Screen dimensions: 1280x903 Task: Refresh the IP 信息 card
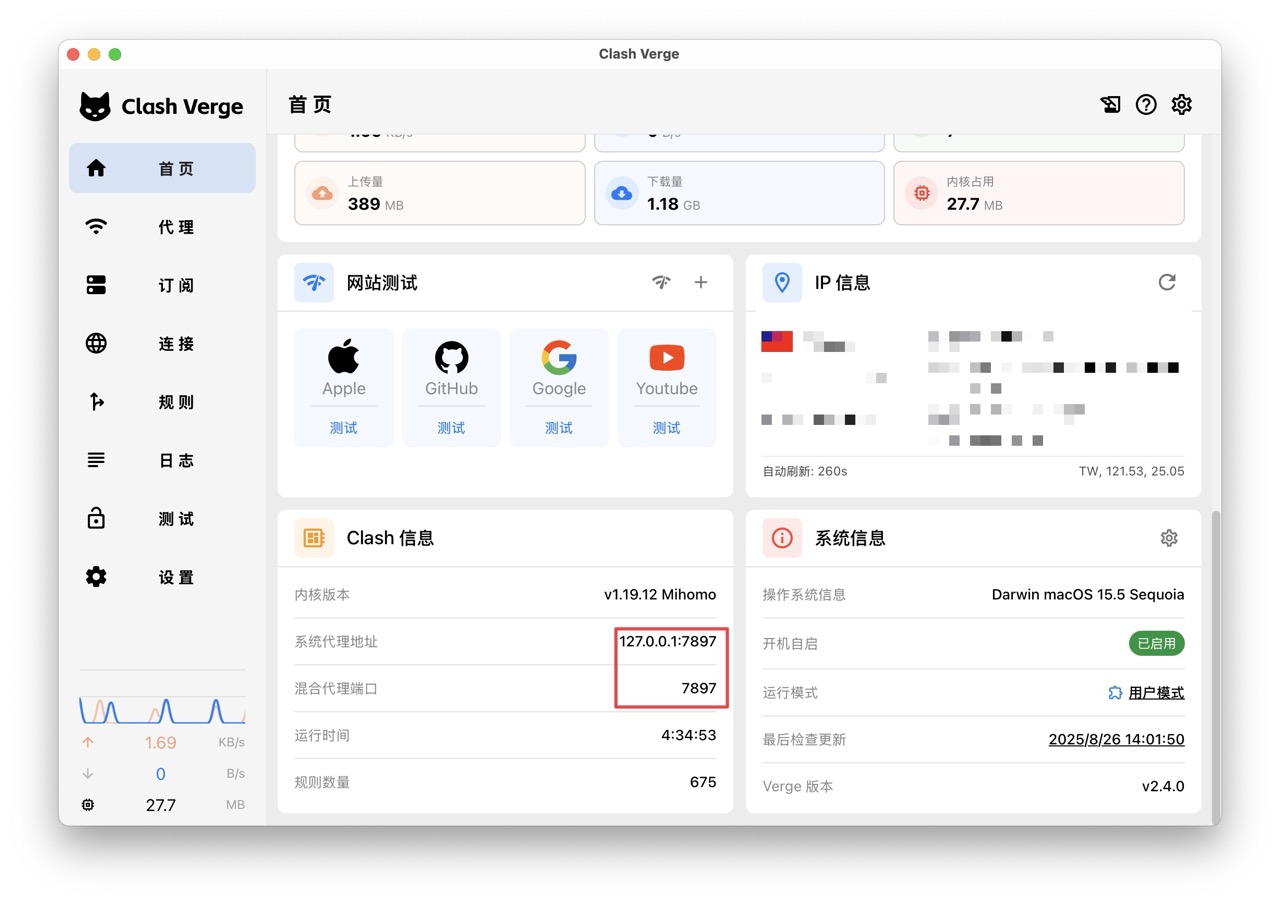pos(1167,282)
